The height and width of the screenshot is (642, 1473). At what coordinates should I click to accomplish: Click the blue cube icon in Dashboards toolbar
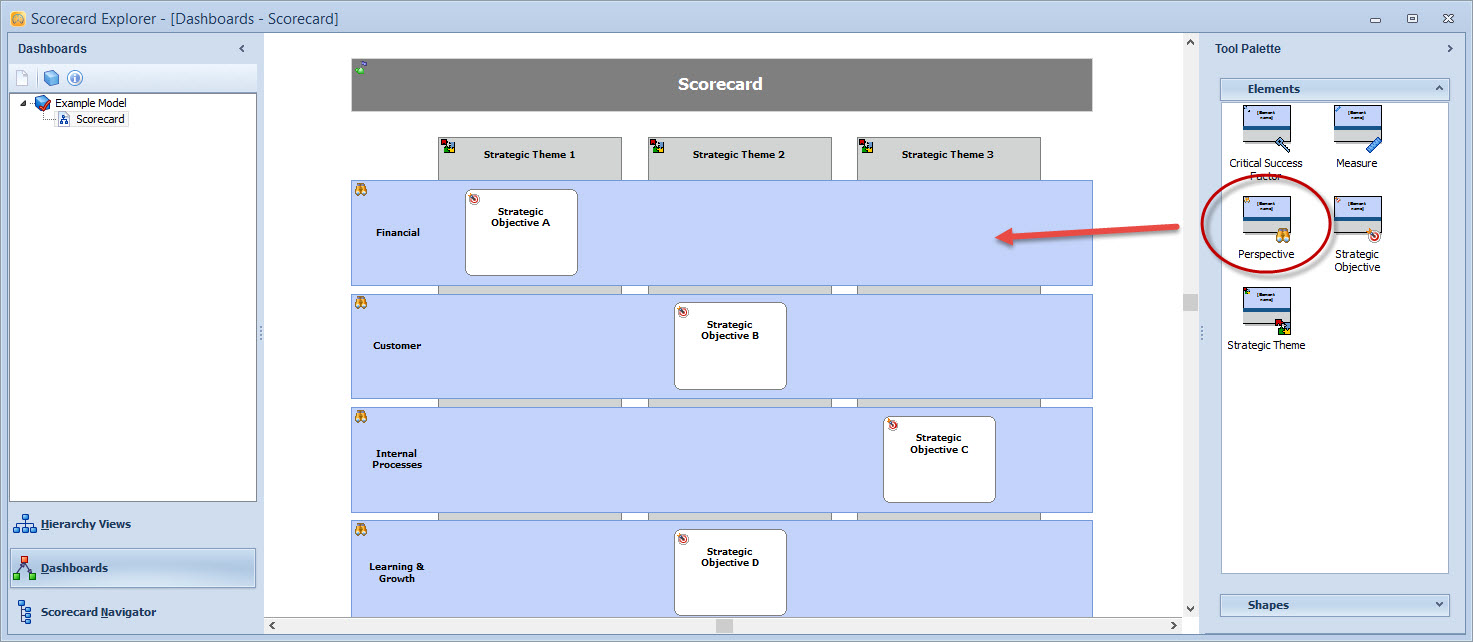point(51,78)
